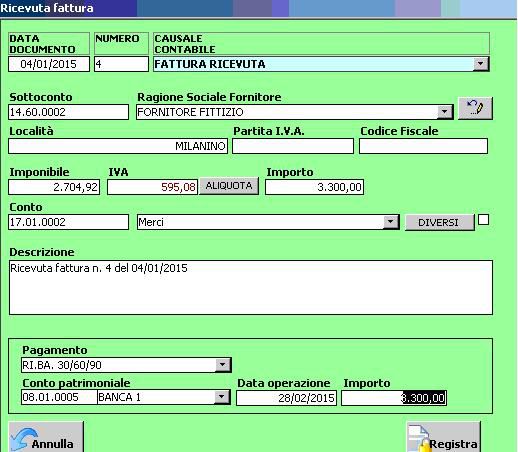
Task: Click the Descrizione text area
Action: click(x=251, y=287)
